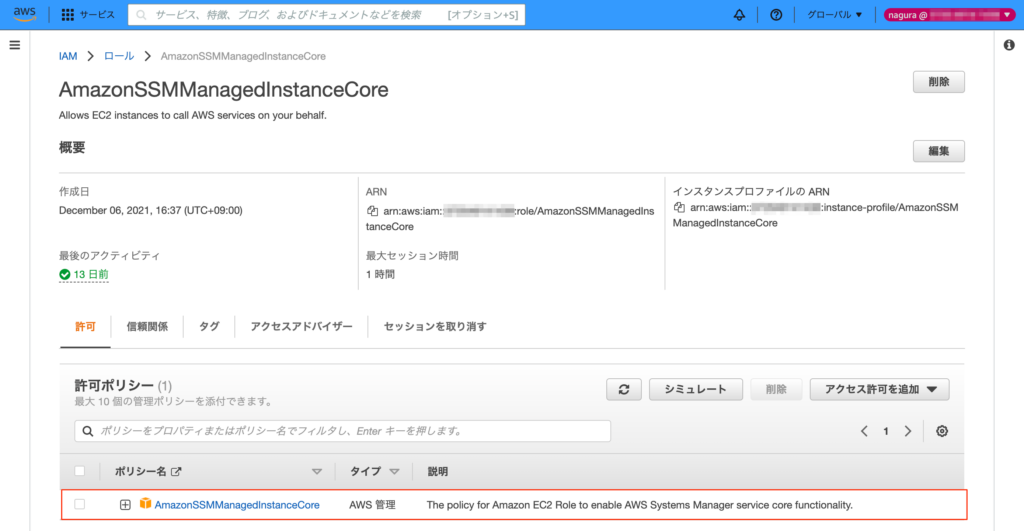Open AmazonSSMManagedInstanceCore policy link
The image size is (1024, 531).
(237, 505)
